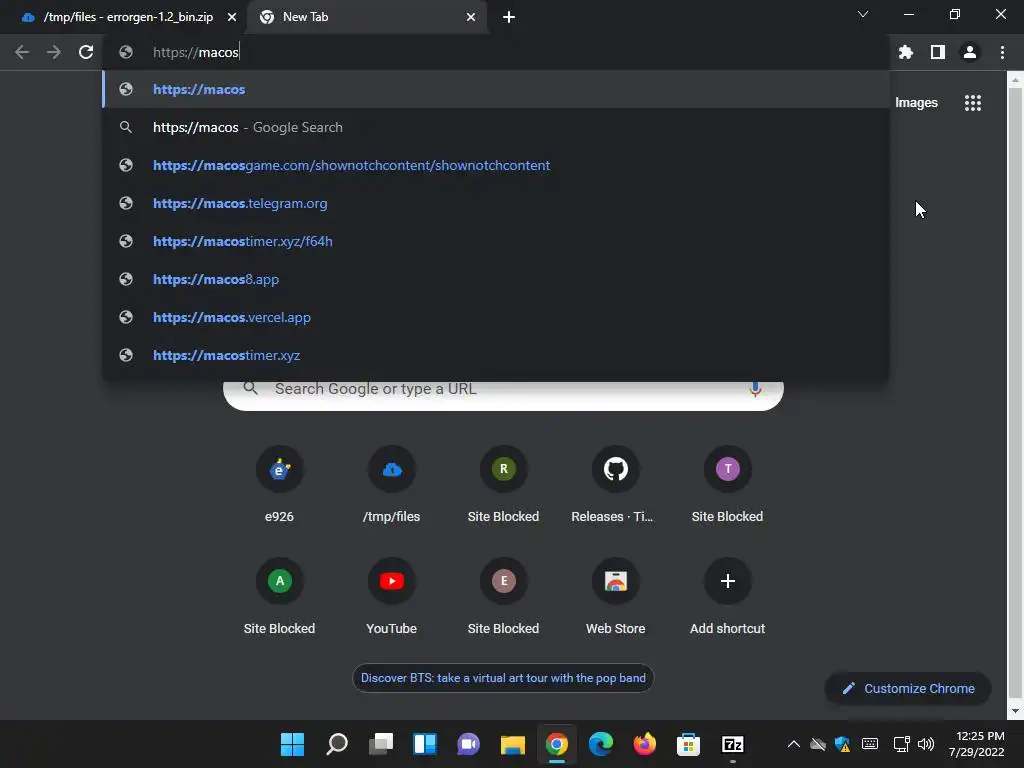1024x768 pixels.
Task: Open Discover BTS virtual art tour link
Action: pyautogui.click(x=503, y=678)
